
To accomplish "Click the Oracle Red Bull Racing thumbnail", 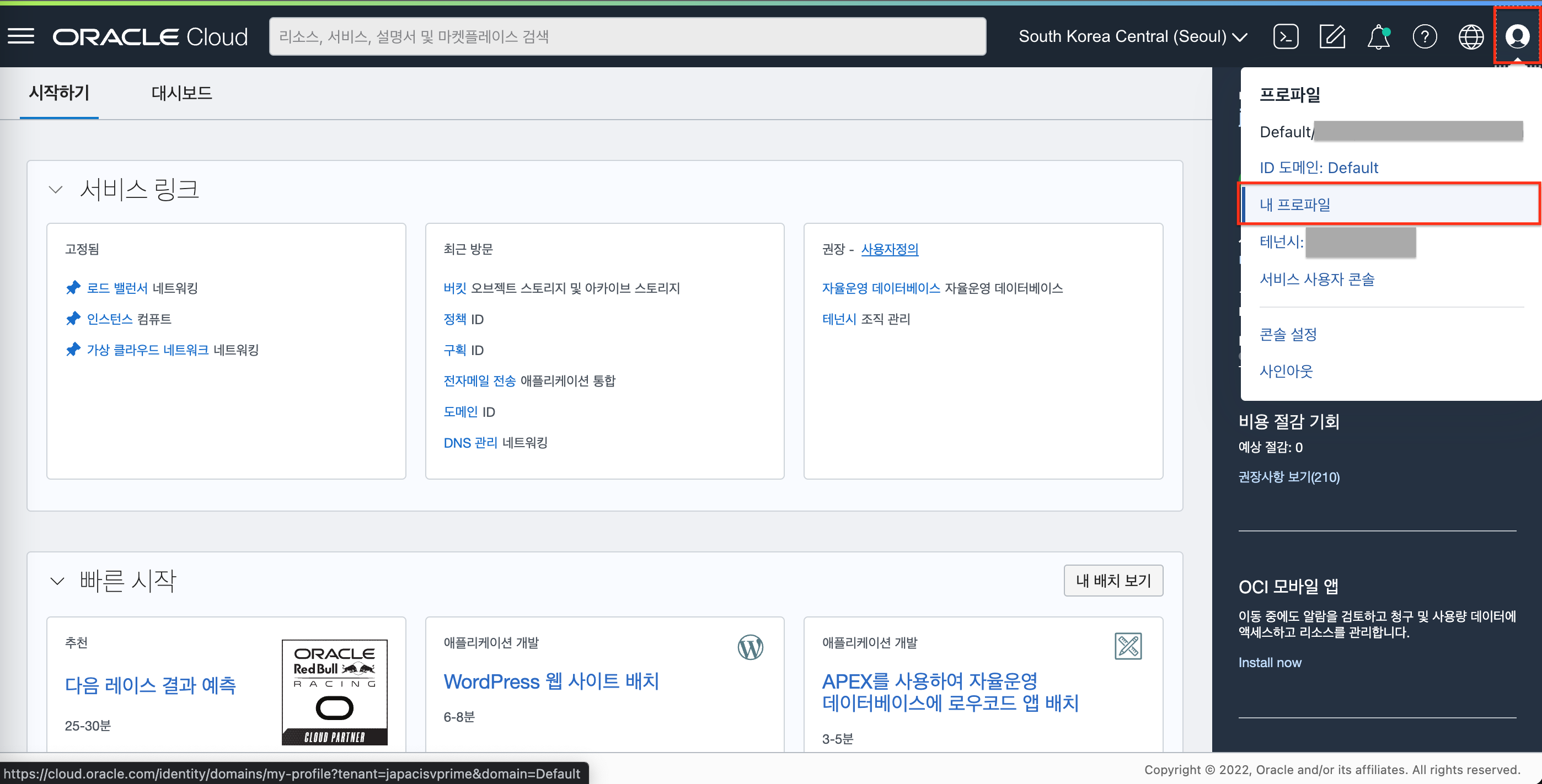I will pyautogui.click(x=335, y=692).
